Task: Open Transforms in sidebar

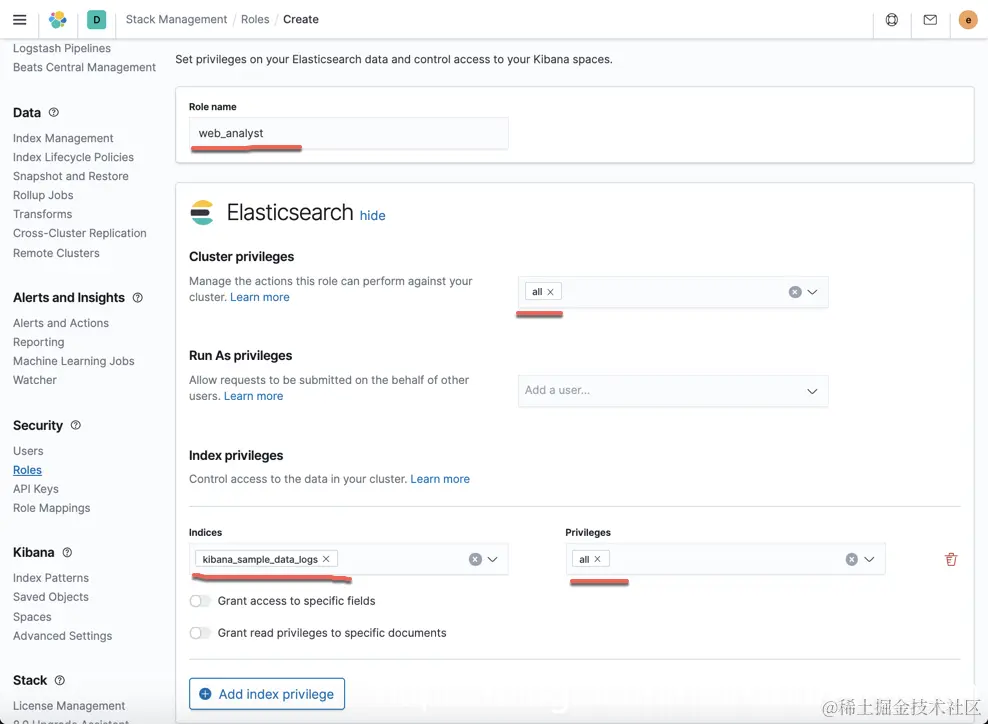Action: 42,214
